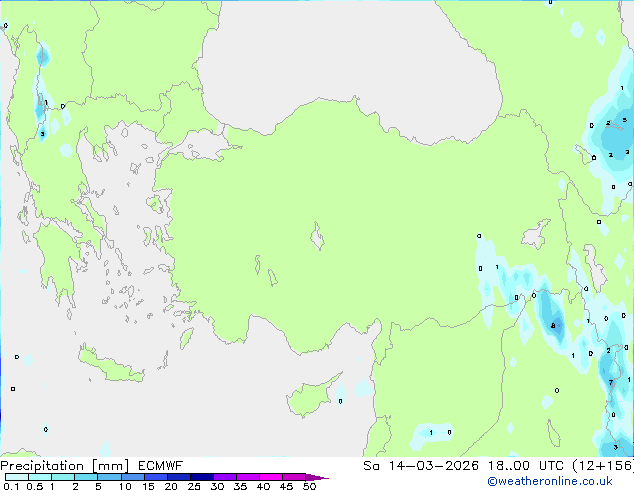Click the 20–25 mm dark blue swatch
634x490 pixels.
[x=178, y=477]
